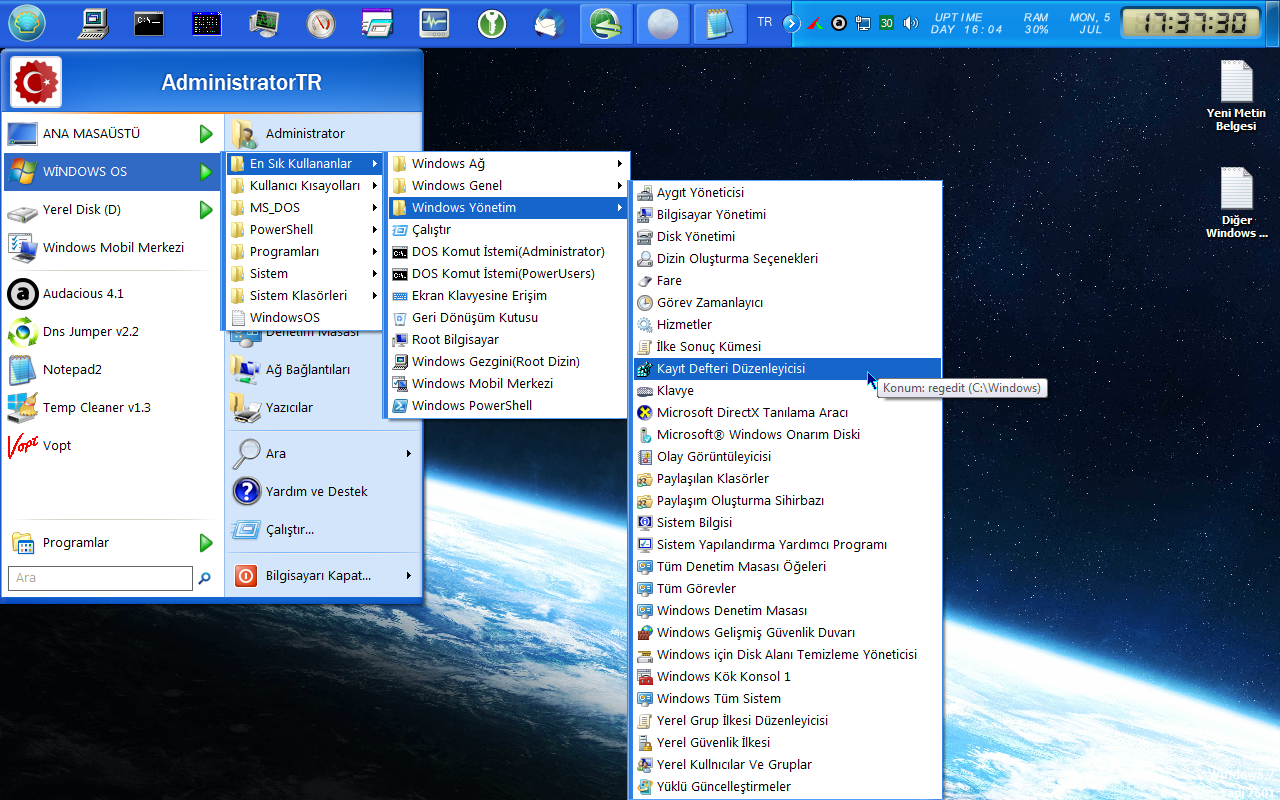Viewport: 1280px width, 800px height.
Task: Click the AdministratorTR user avatar picture
Action: 37,82
